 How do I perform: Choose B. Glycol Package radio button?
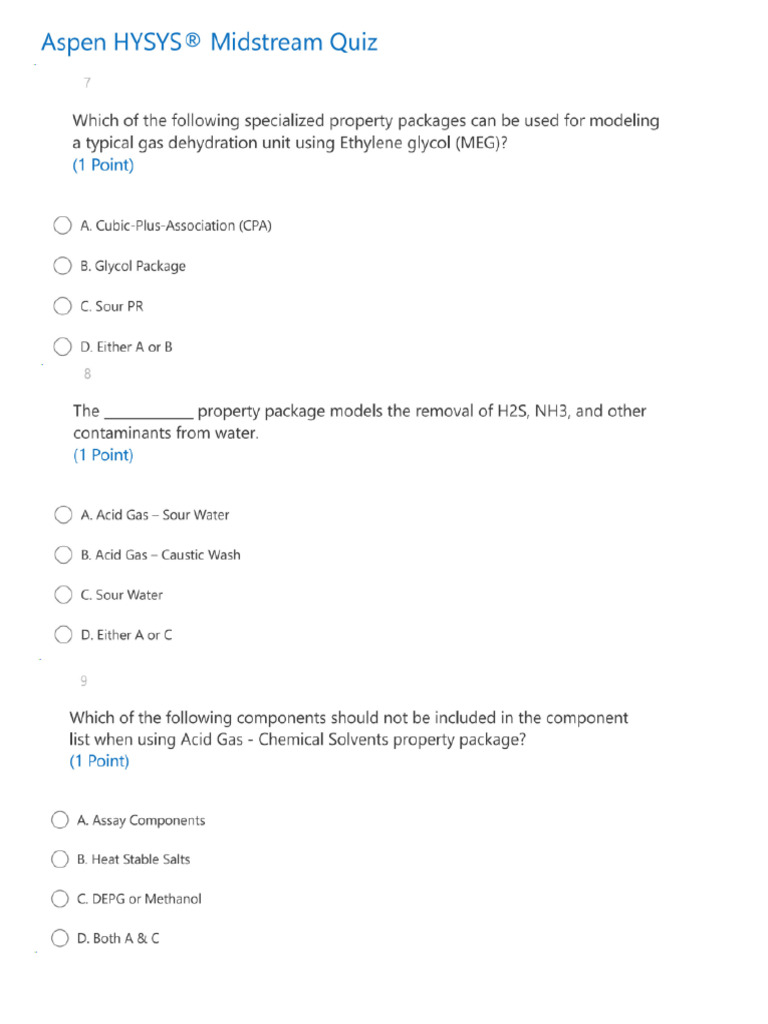click(62, 266)
